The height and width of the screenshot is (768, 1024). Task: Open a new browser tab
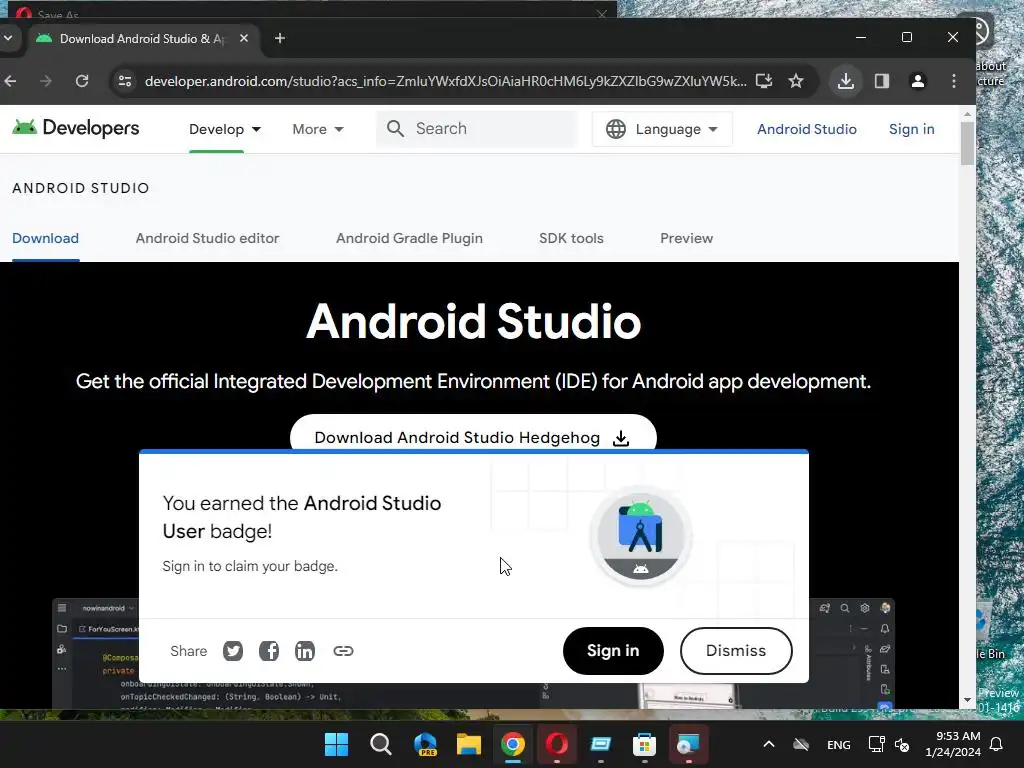[x=280, y=39]
